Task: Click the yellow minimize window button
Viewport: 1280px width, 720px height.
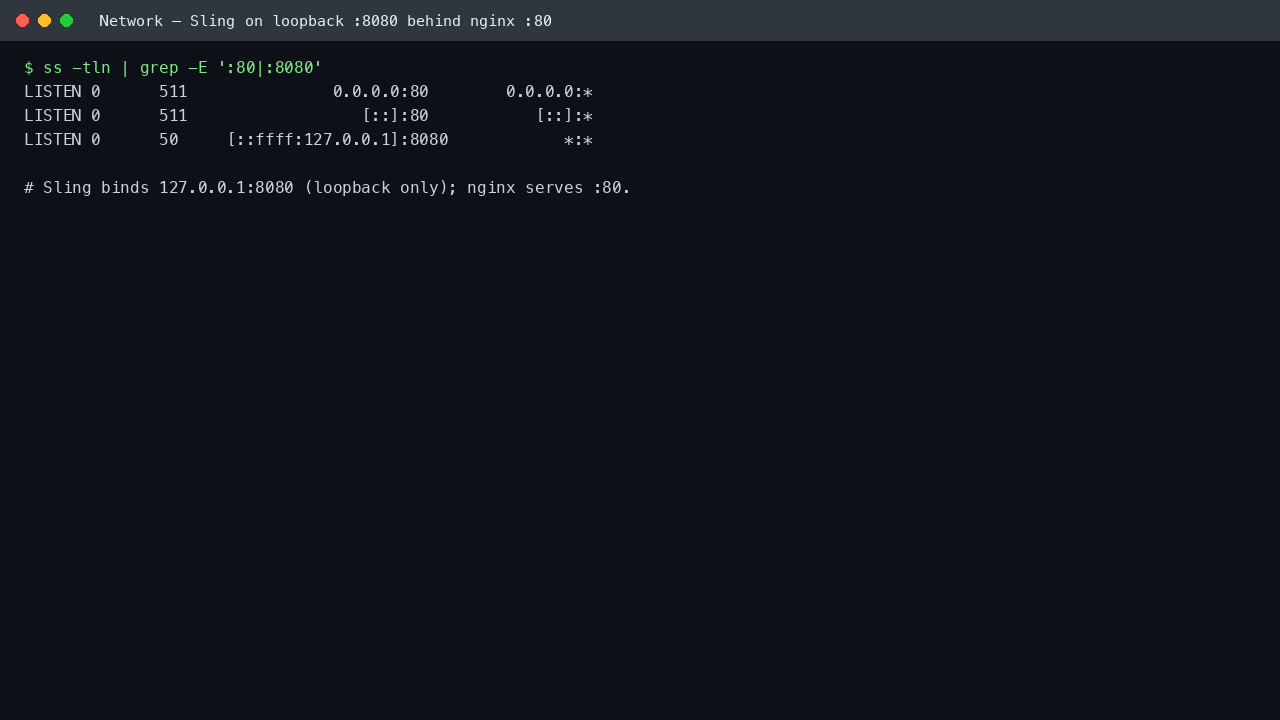Action: [x=44, y=20]
